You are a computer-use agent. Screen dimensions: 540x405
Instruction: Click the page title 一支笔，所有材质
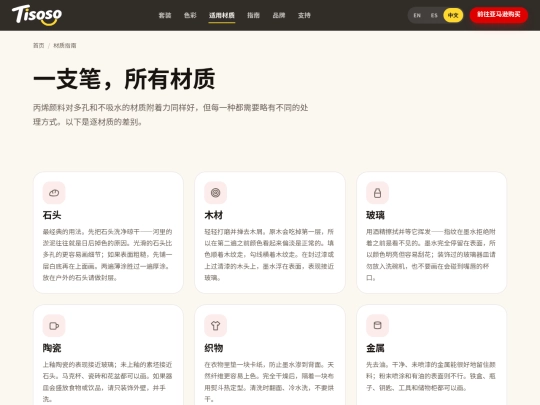124,79
